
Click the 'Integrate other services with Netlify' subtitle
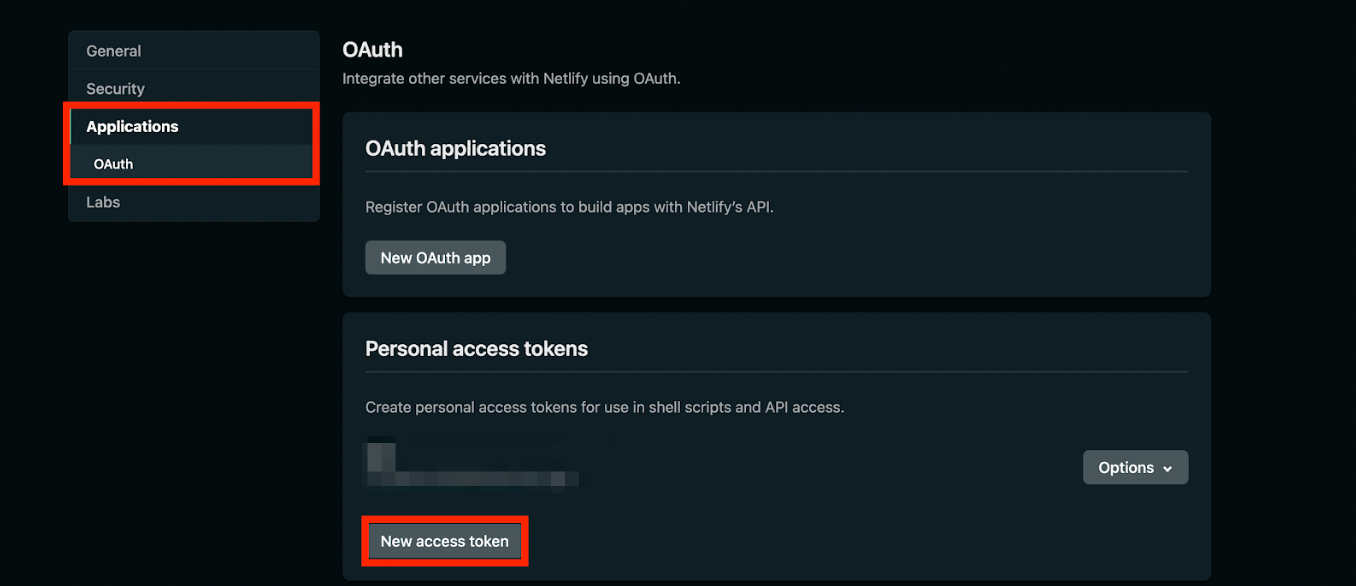[511, 78]
